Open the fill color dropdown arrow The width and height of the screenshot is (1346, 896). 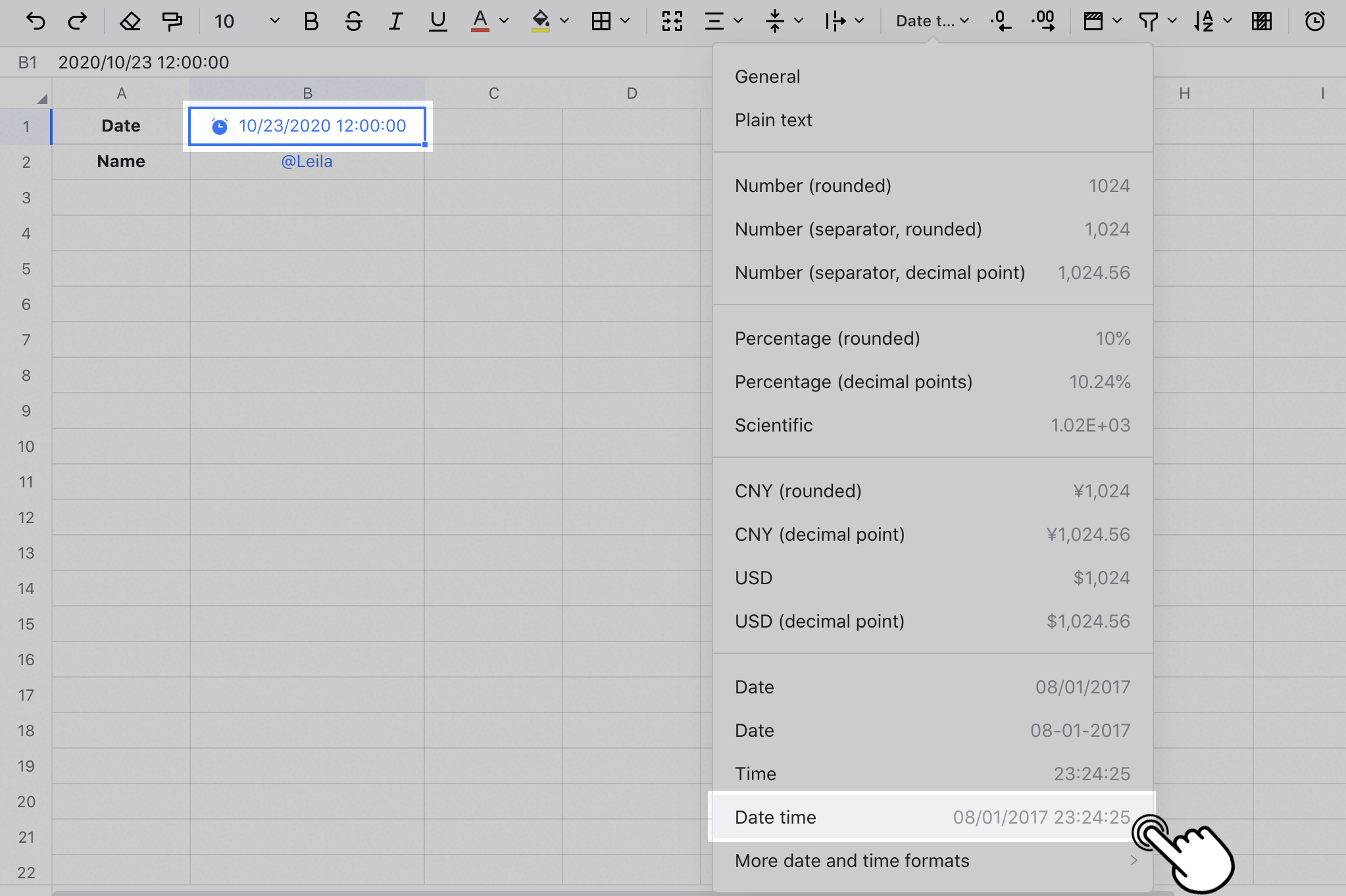pos(564,21)
